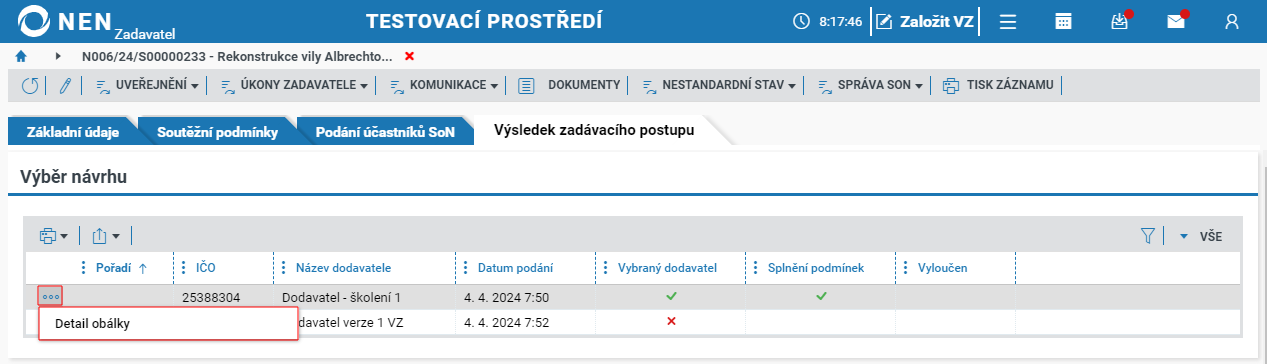Open the KOMUNIKACE dropdown menu
1267x364 pixels.
443,86
